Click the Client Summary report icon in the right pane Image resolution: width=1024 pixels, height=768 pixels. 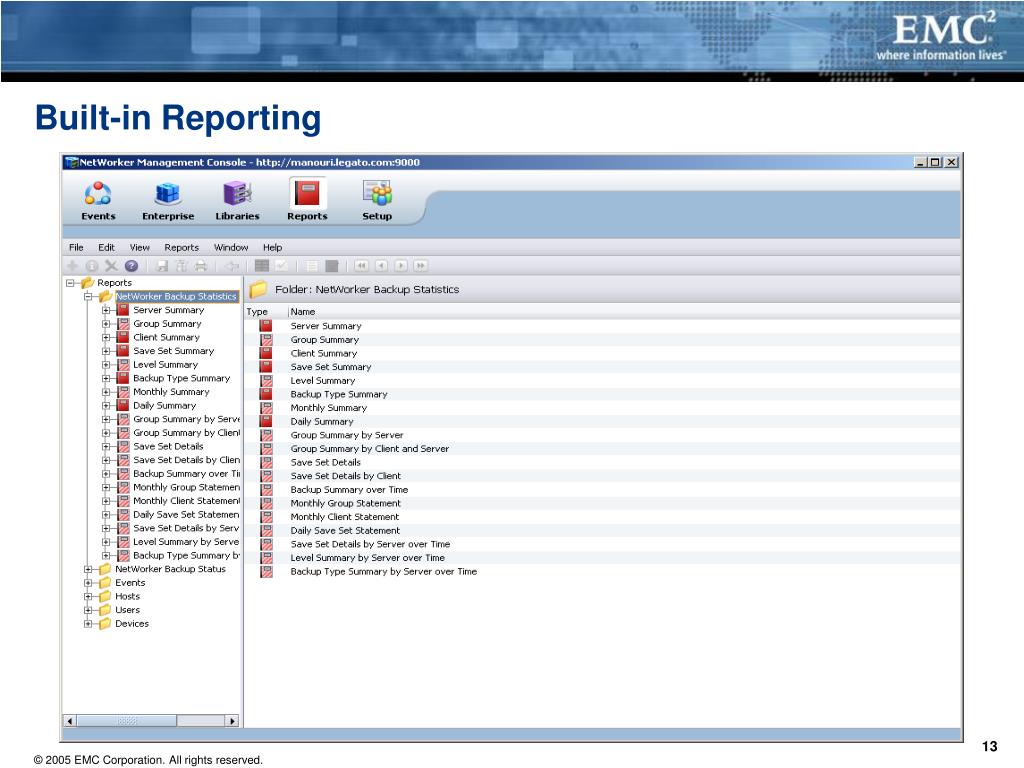266,353
